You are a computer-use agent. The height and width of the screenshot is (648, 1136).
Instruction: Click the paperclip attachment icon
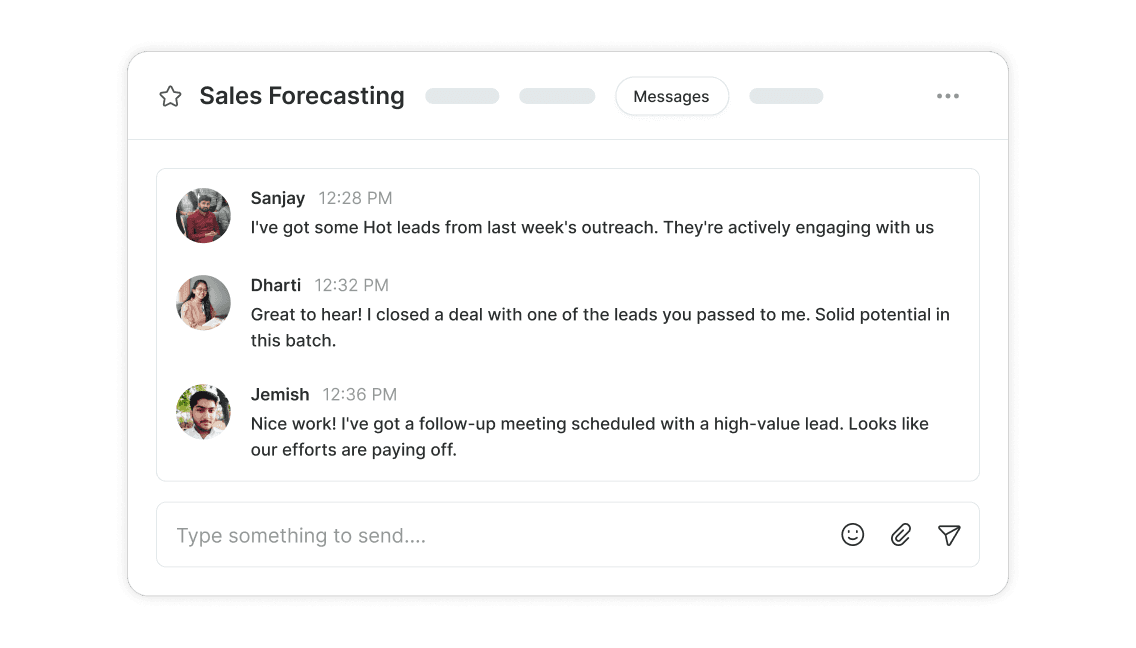[x=901, y=535]
